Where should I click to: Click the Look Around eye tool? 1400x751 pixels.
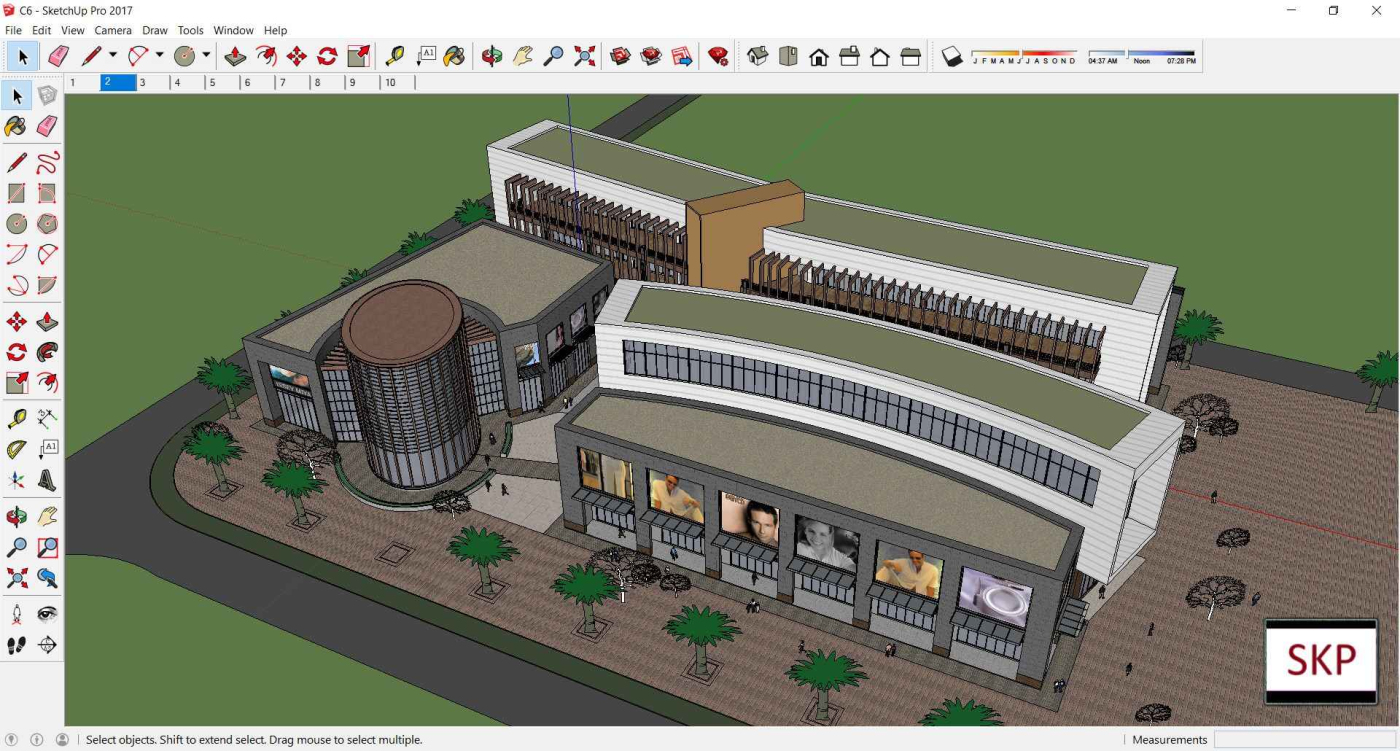[x=47, y=614]
